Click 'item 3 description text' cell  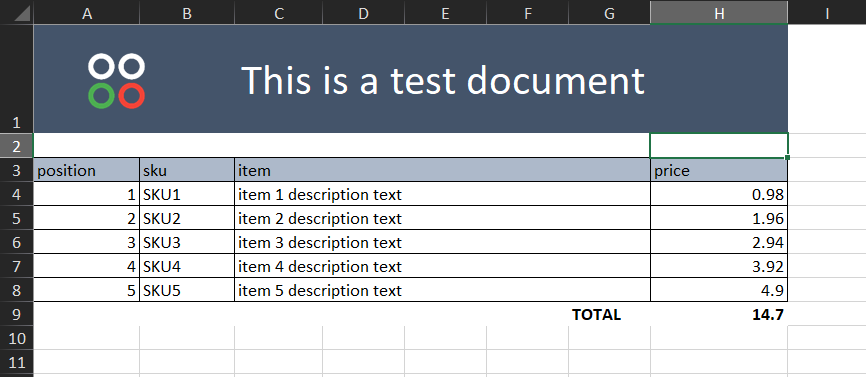442,242
